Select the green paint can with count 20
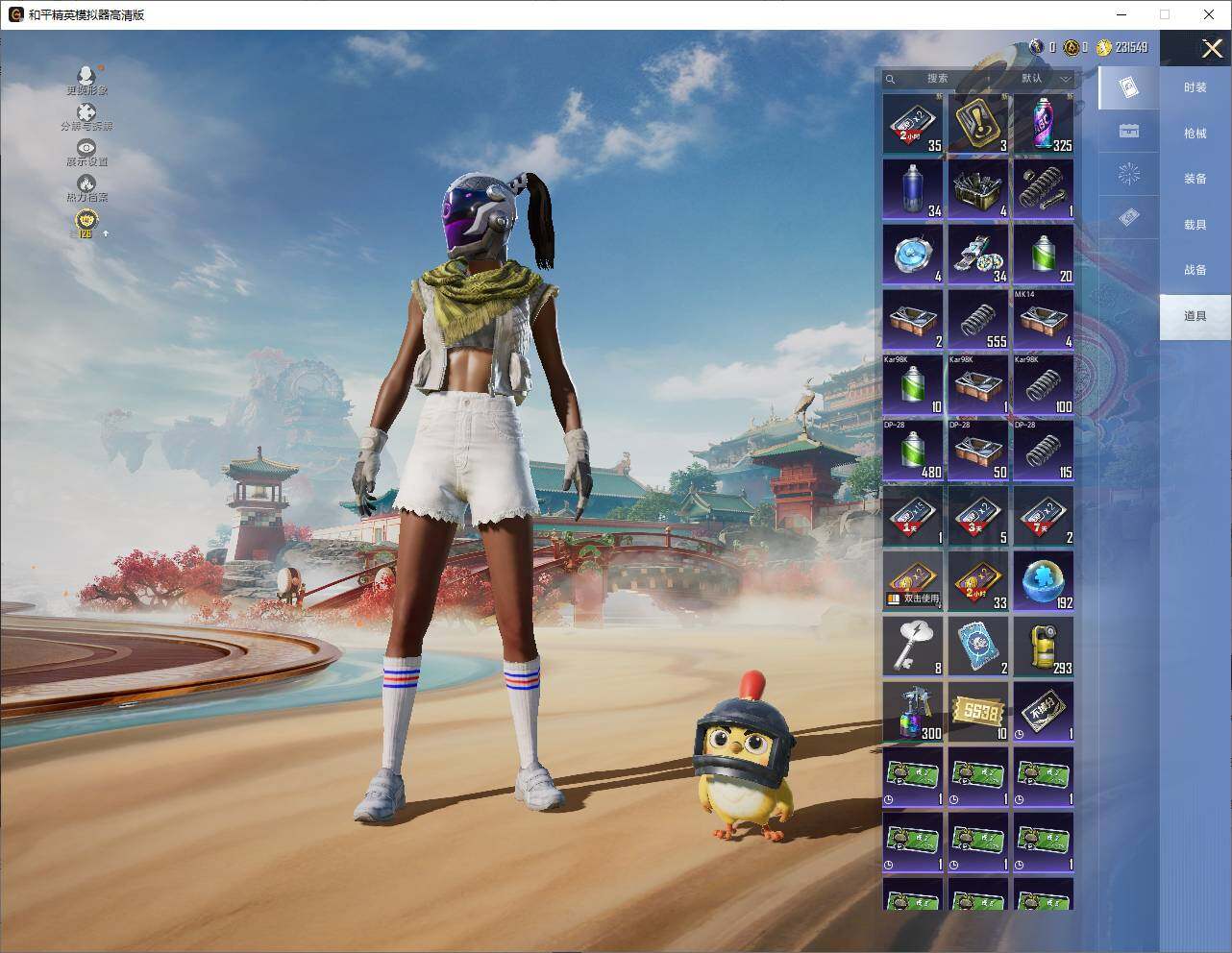 (x=1044, y=255)
